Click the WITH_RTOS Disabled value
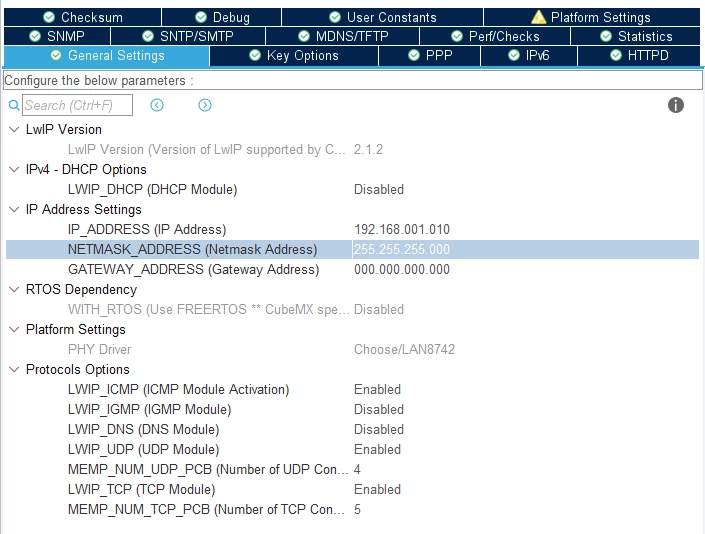This screenshot has width=705, height=534. 379,310
